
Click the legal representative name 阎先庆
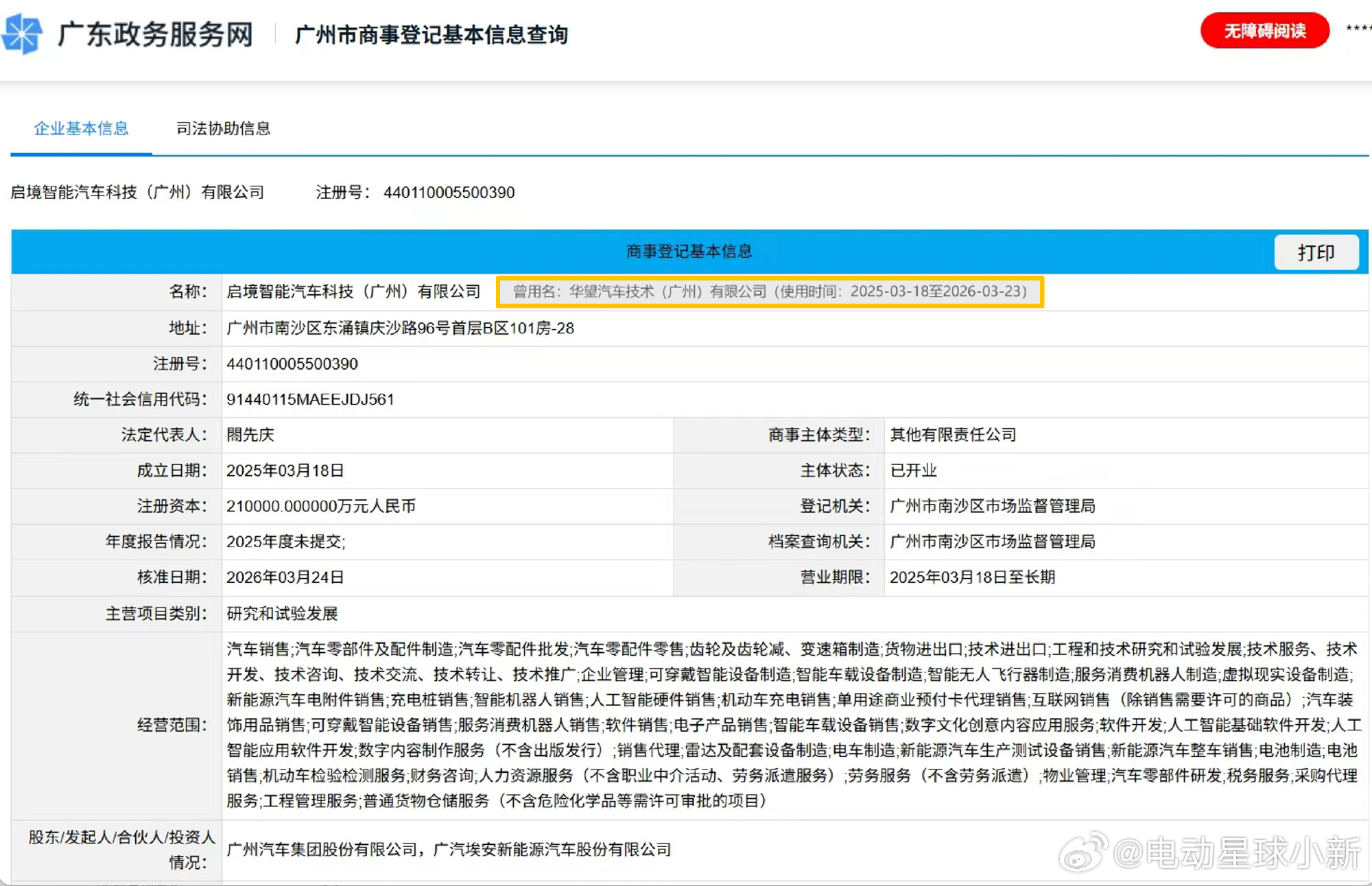(250, 435)
